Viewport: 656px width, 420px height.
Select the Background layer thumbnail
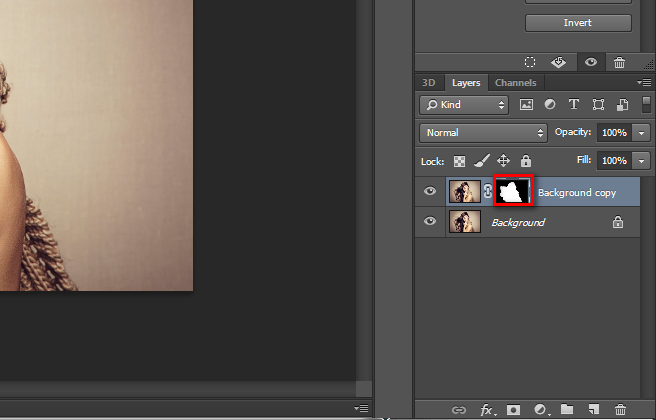[465, 221]
